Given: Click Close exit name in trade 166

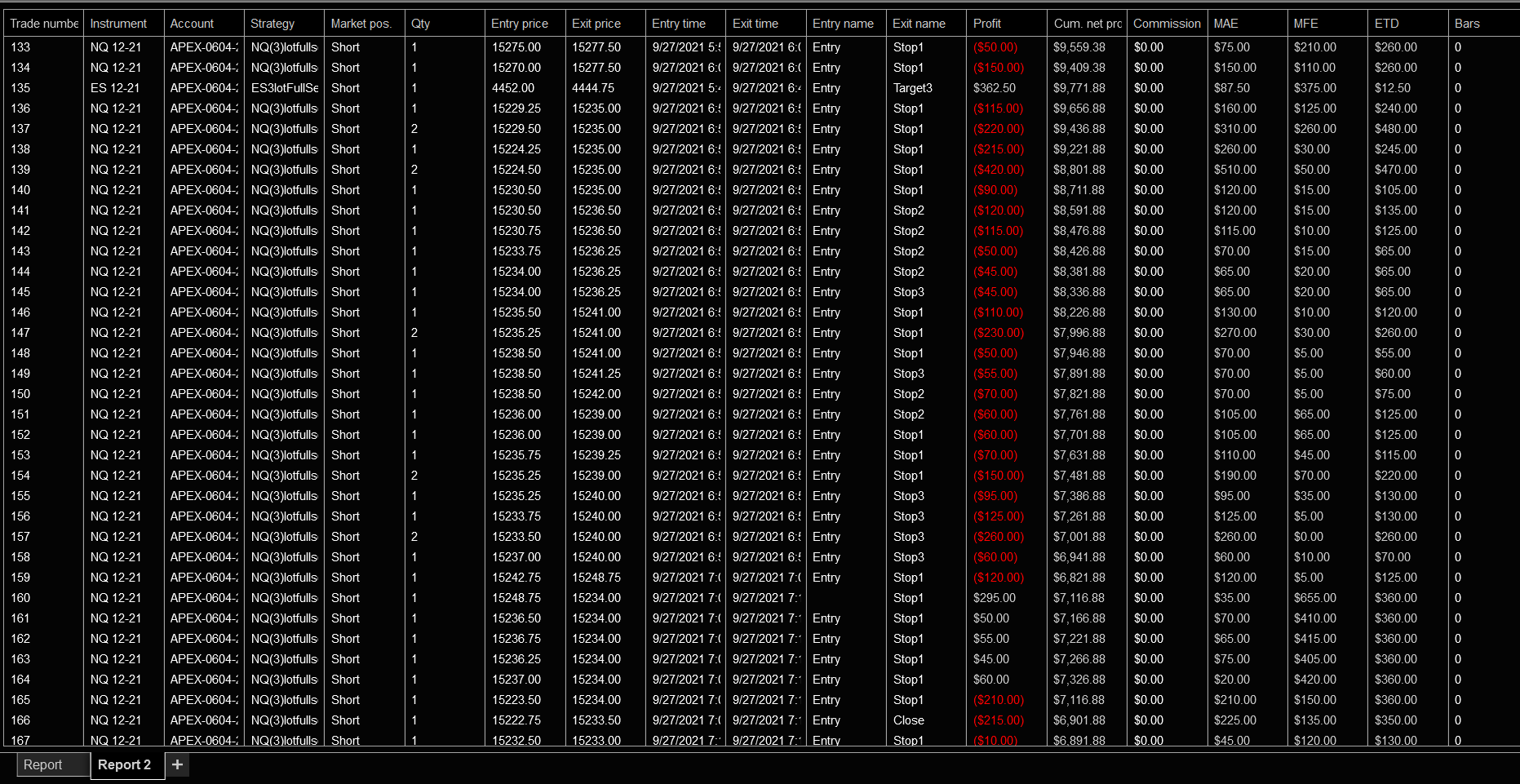Looking at the screenshot, I should (909, 720).
